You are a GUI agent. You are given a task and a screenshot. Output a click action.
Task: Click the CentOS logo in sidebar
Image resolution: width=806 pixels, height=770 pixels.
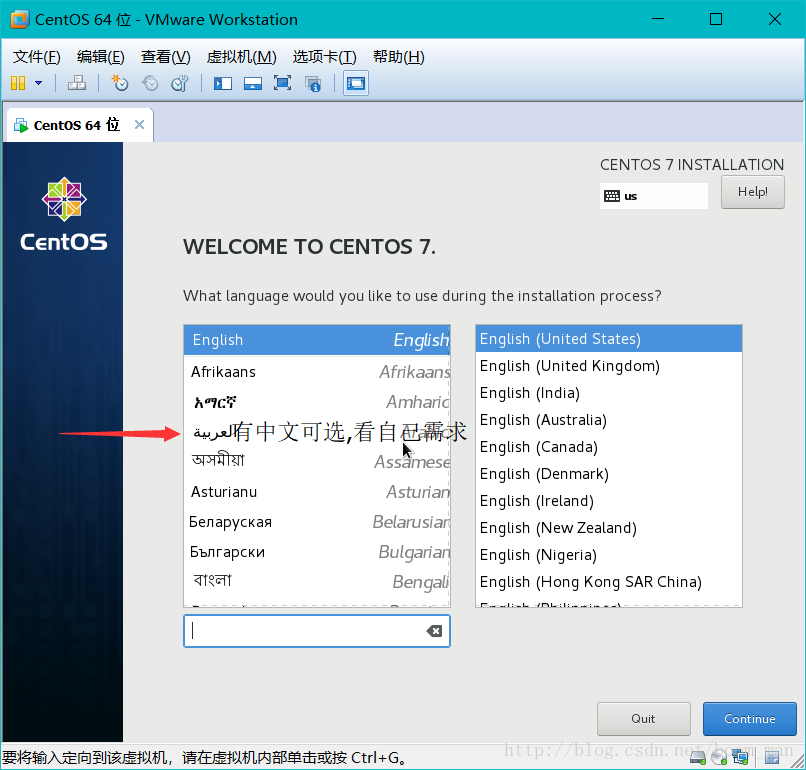(x=64, y=214)
